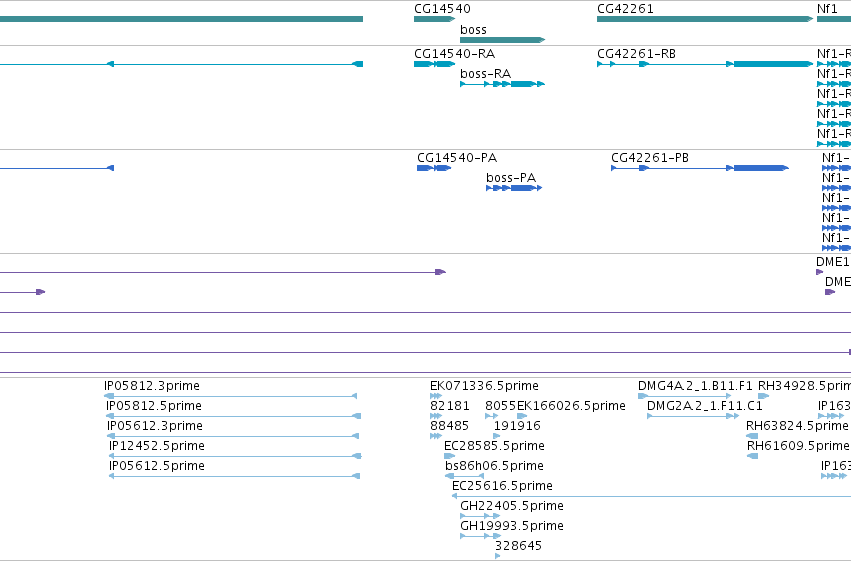Select the boss gene bar glyph
The width and height of the screenshot is (851, 561).
(503, 40)
